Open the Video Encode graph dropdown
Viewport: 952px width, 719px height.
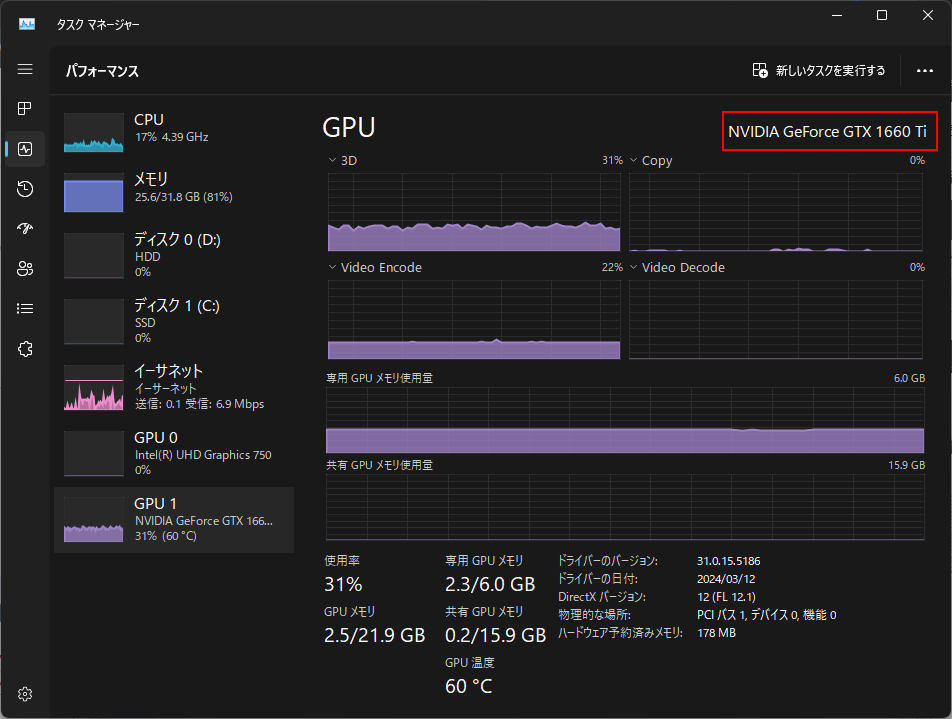[332, 267]
